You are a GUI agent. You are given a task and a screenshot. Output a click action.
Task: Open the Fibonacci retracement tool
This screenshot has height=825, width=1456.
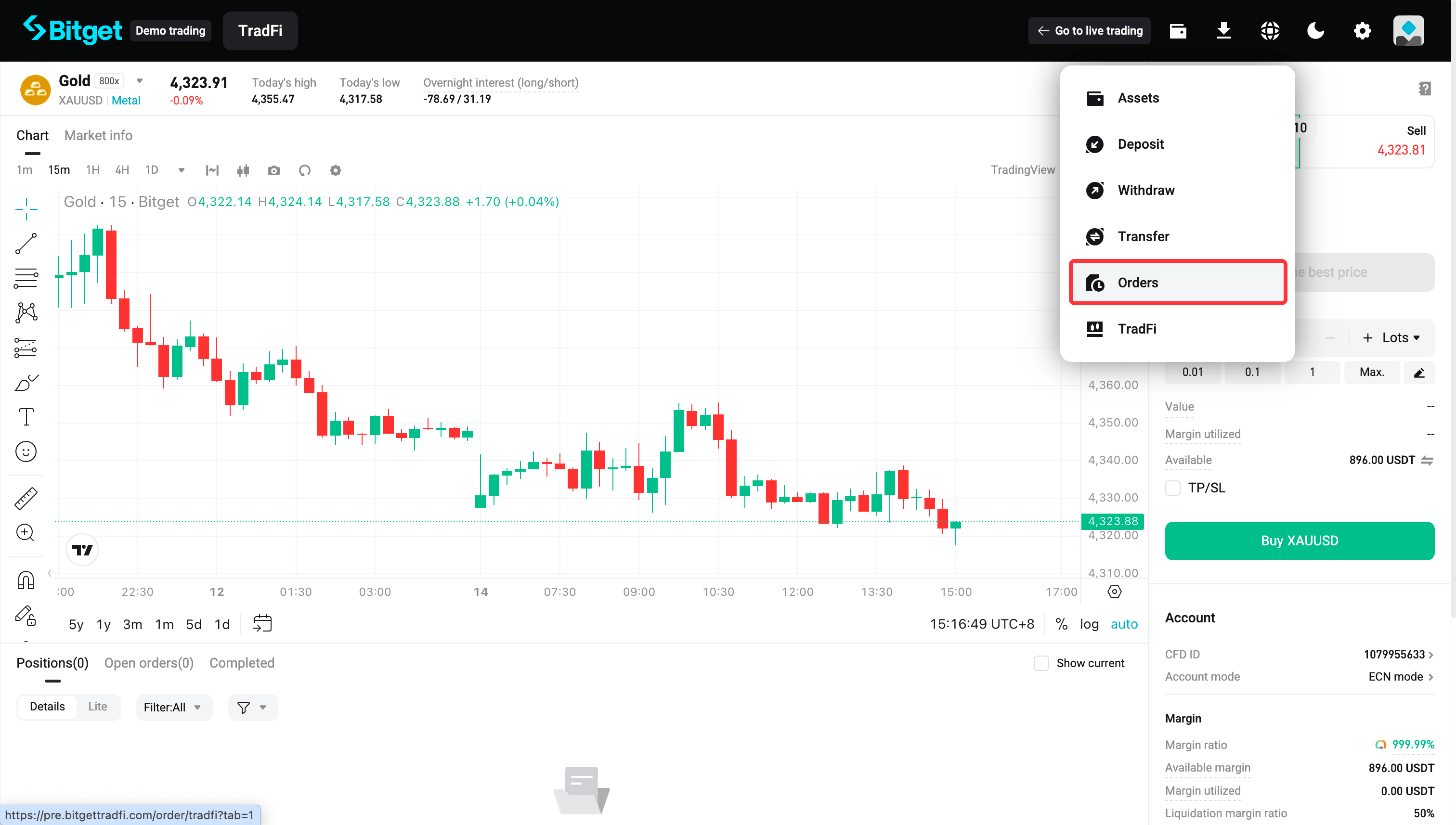[x=26, y=278]
